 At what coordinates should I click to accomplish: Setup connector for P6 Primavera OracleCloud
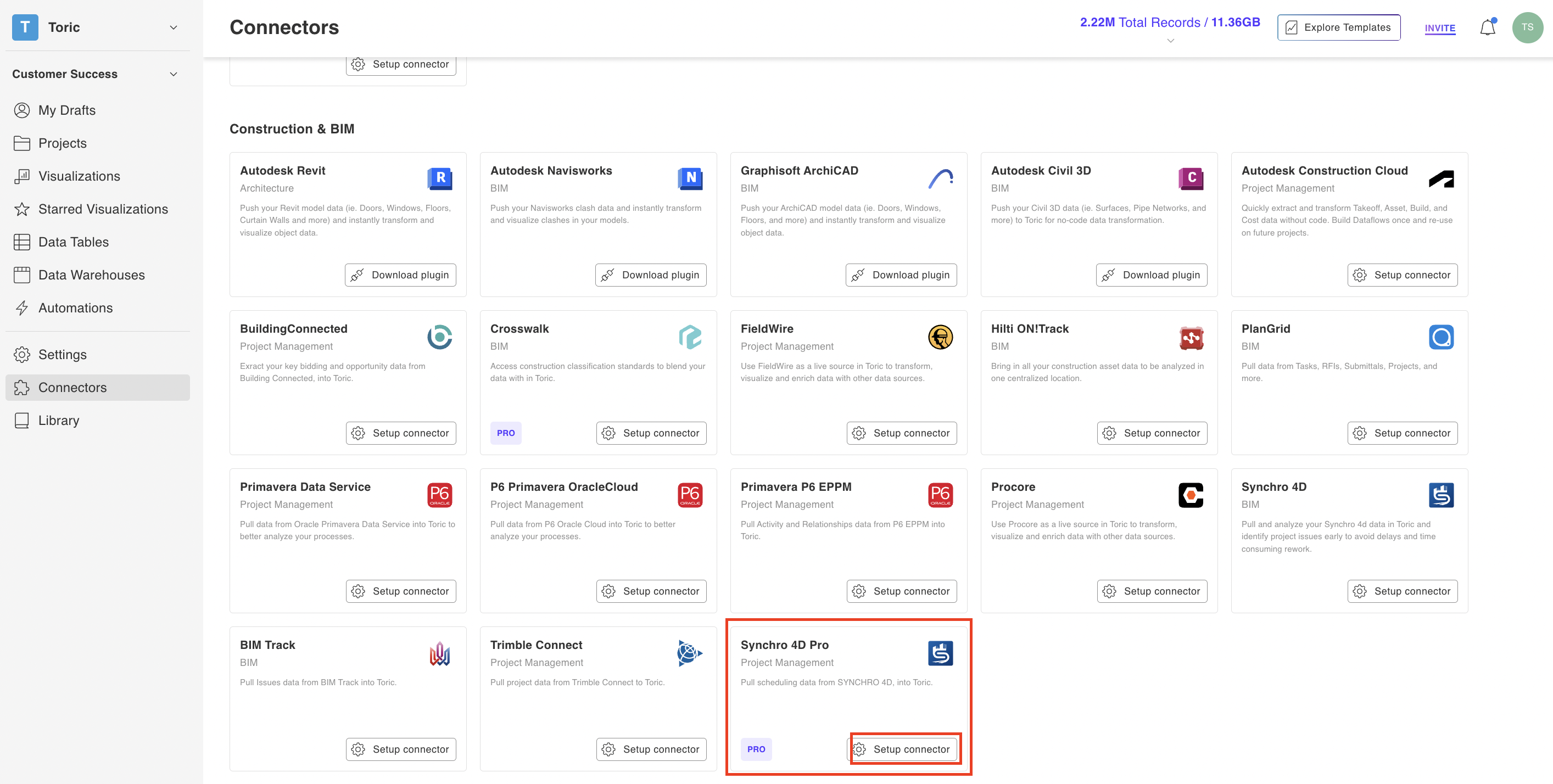(x=651, y=591)
